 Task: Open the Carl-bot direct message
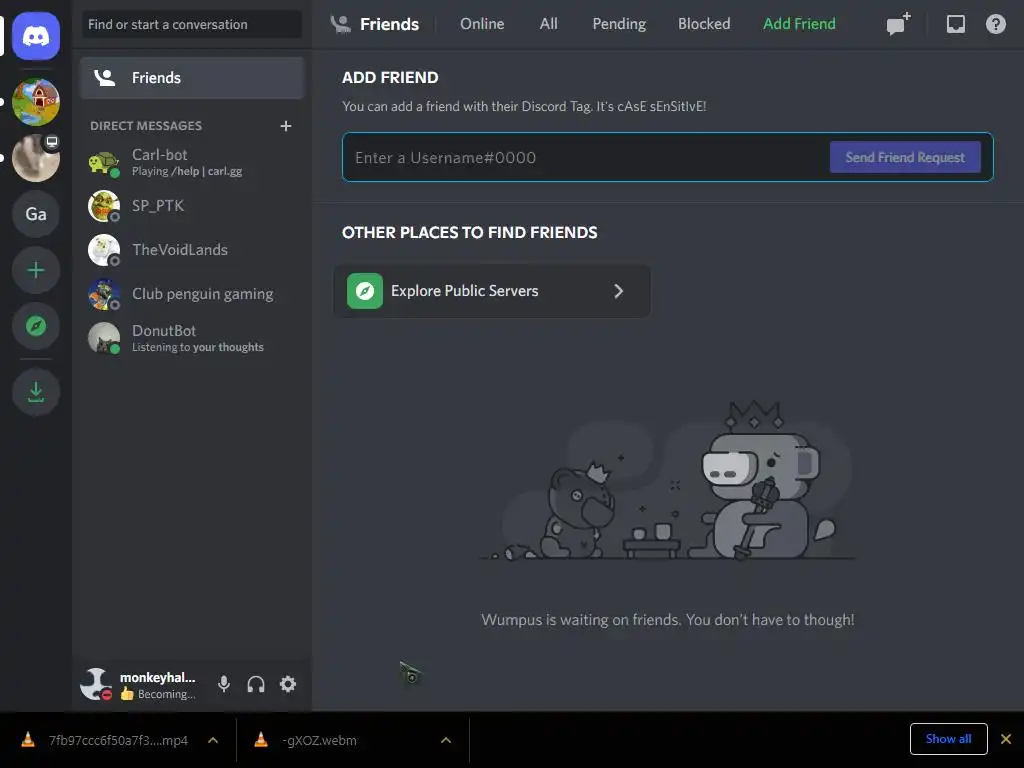tap(192, 163)
